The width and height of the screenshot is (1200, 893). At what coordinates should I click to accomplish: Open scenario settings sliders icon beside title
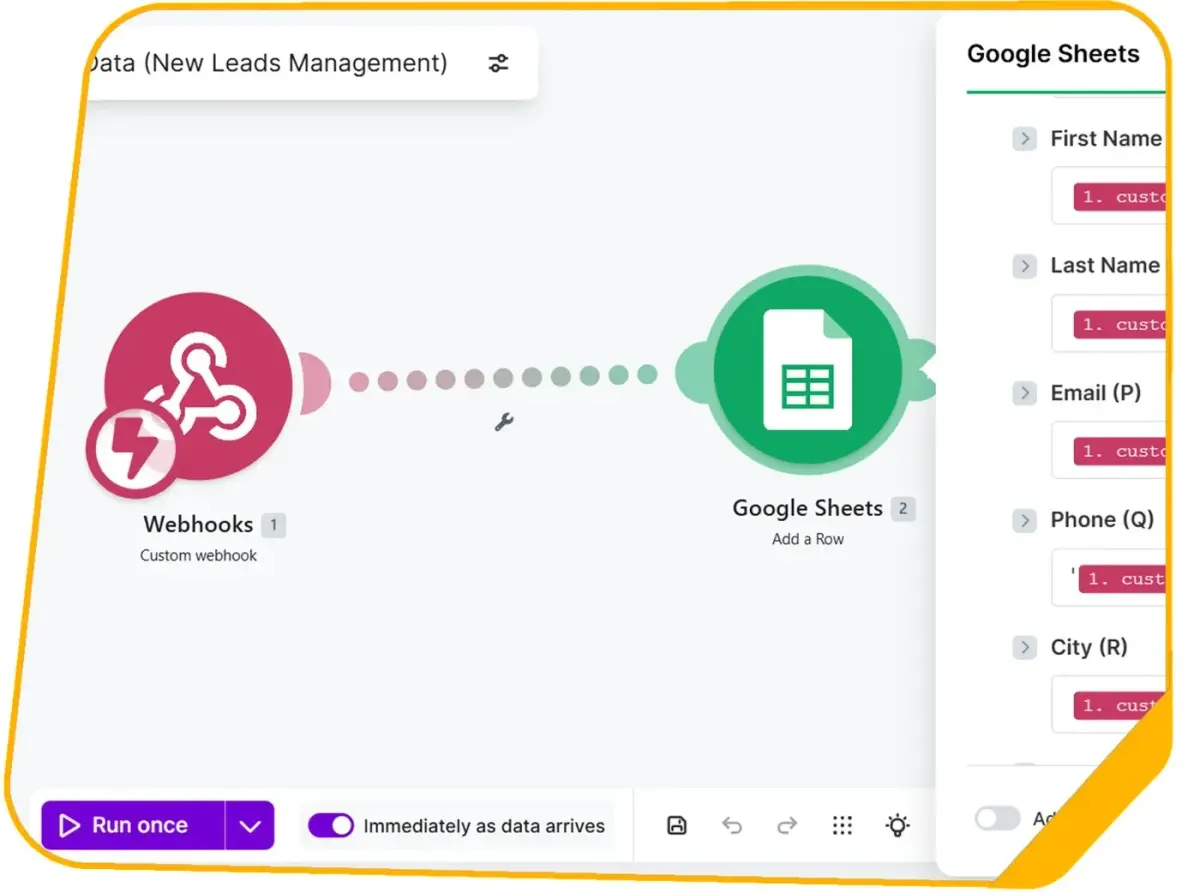point(498,64)
